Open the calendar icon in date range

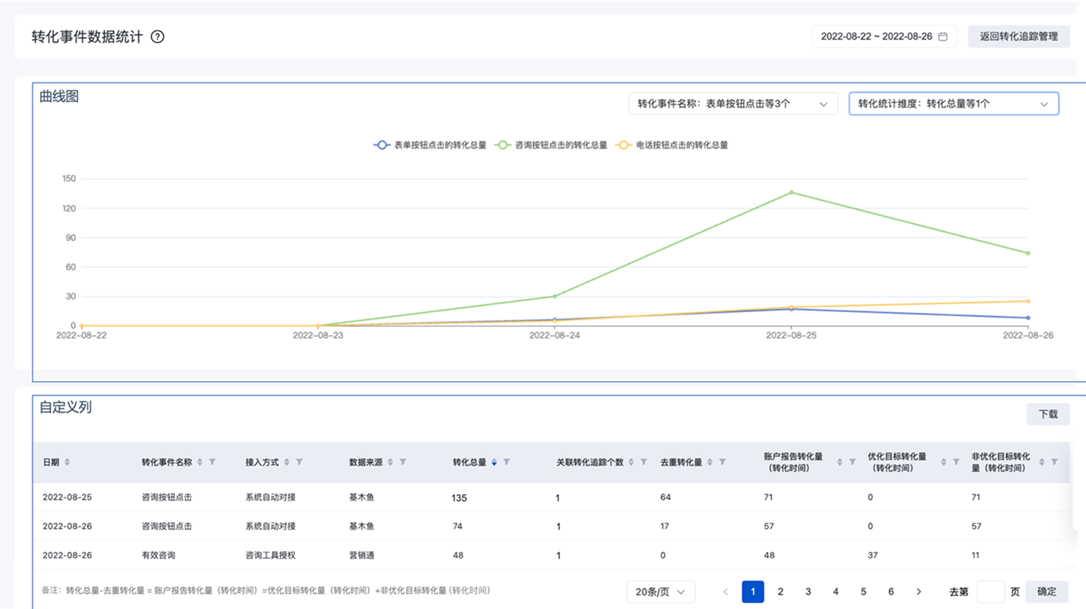tap(942, 37)
